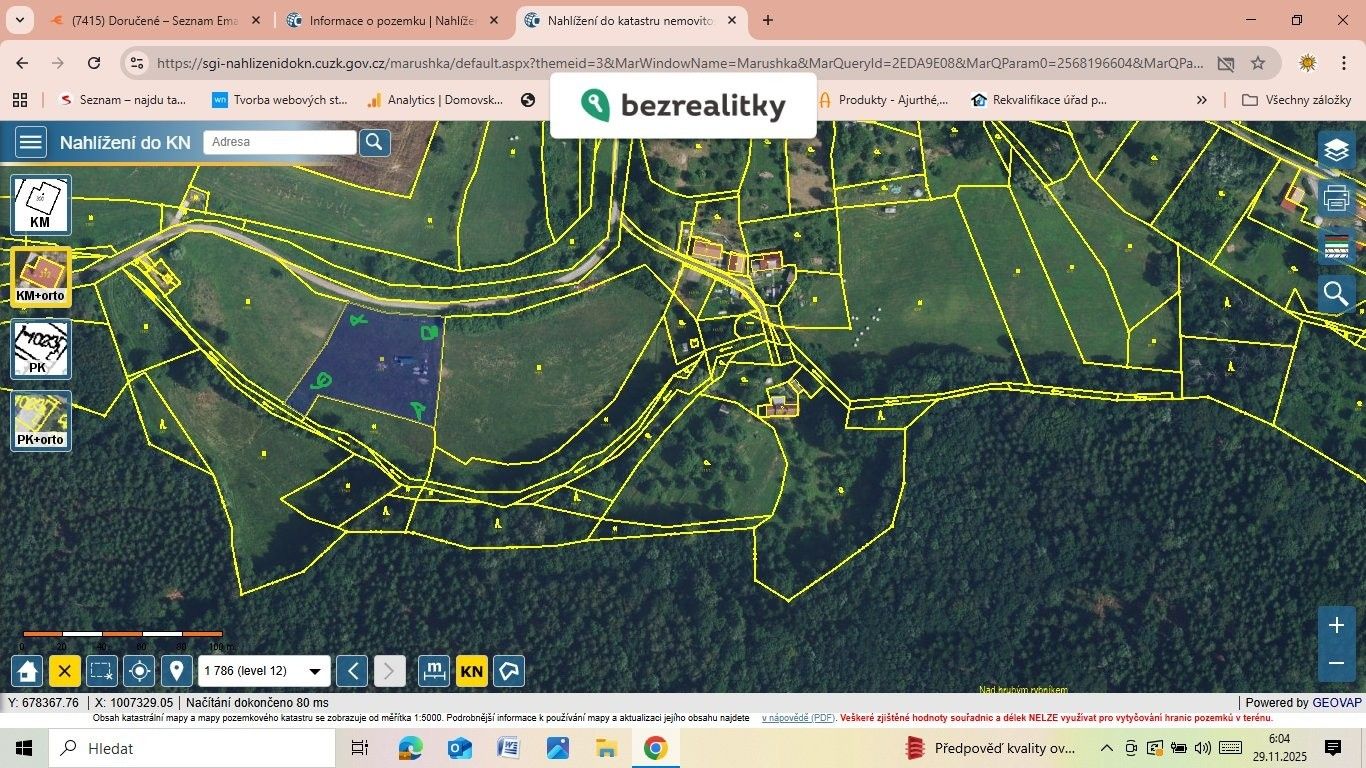1366x768 pixels.
Task: Open the zoom level dropdown
Action: pos(315,671)
